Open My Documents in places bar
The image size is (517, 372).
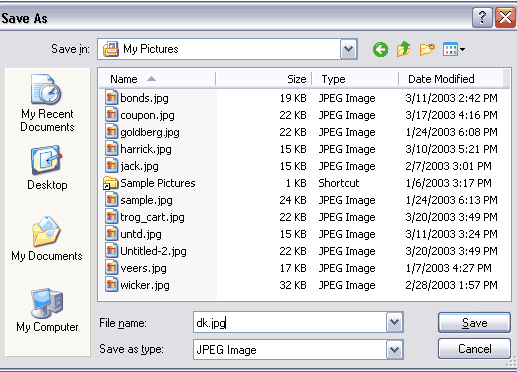47,239
